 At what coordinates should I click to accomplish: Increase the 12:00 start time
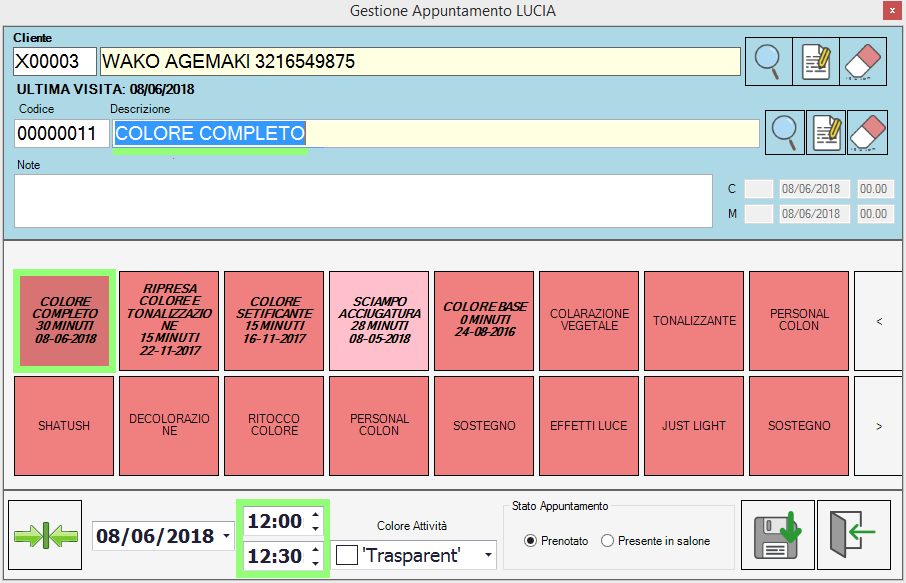[316, 515]
